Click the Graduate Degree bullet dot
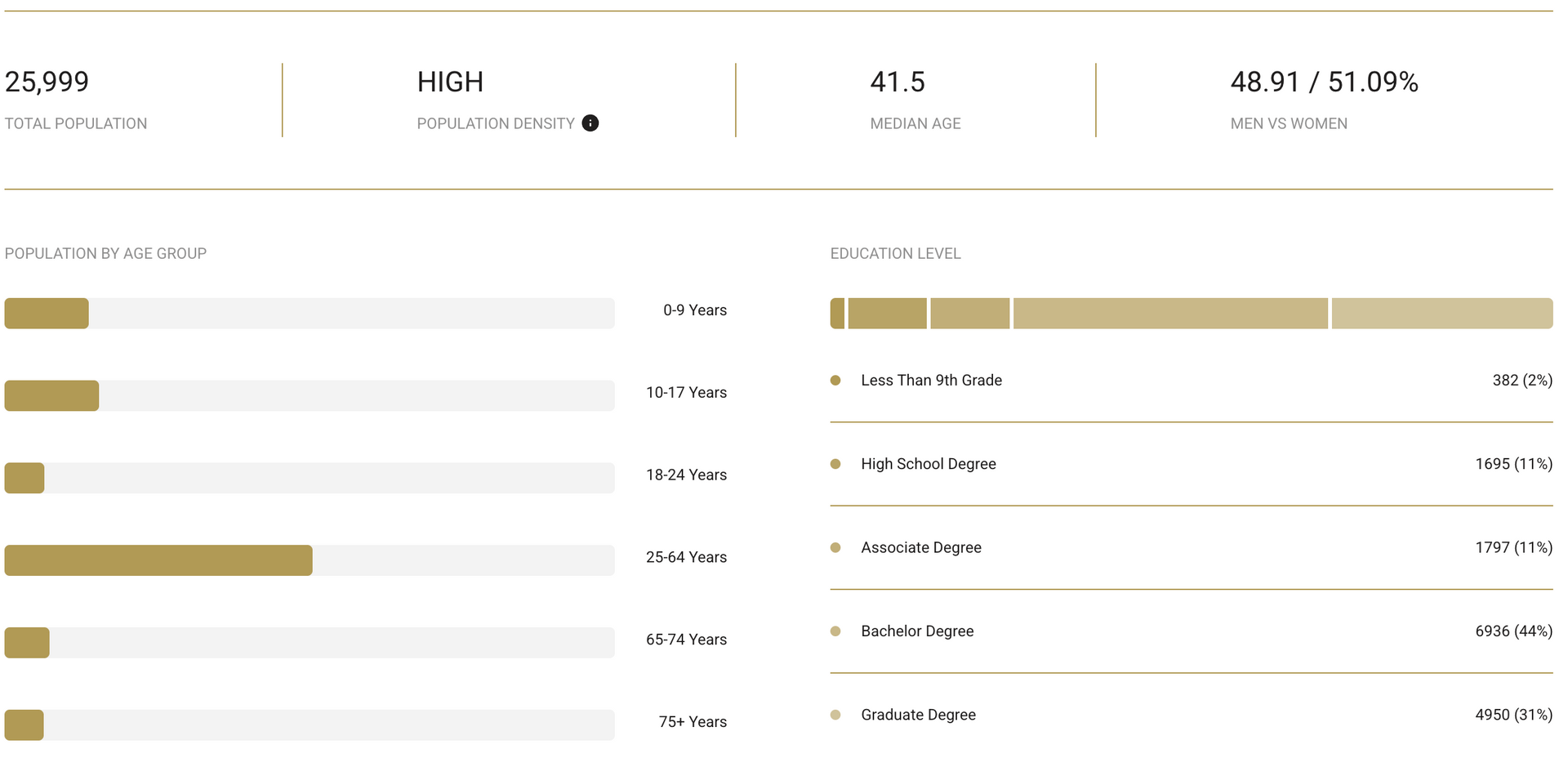Image resolution: width=1568 pixels, height=758 pixels. (835, 715)
